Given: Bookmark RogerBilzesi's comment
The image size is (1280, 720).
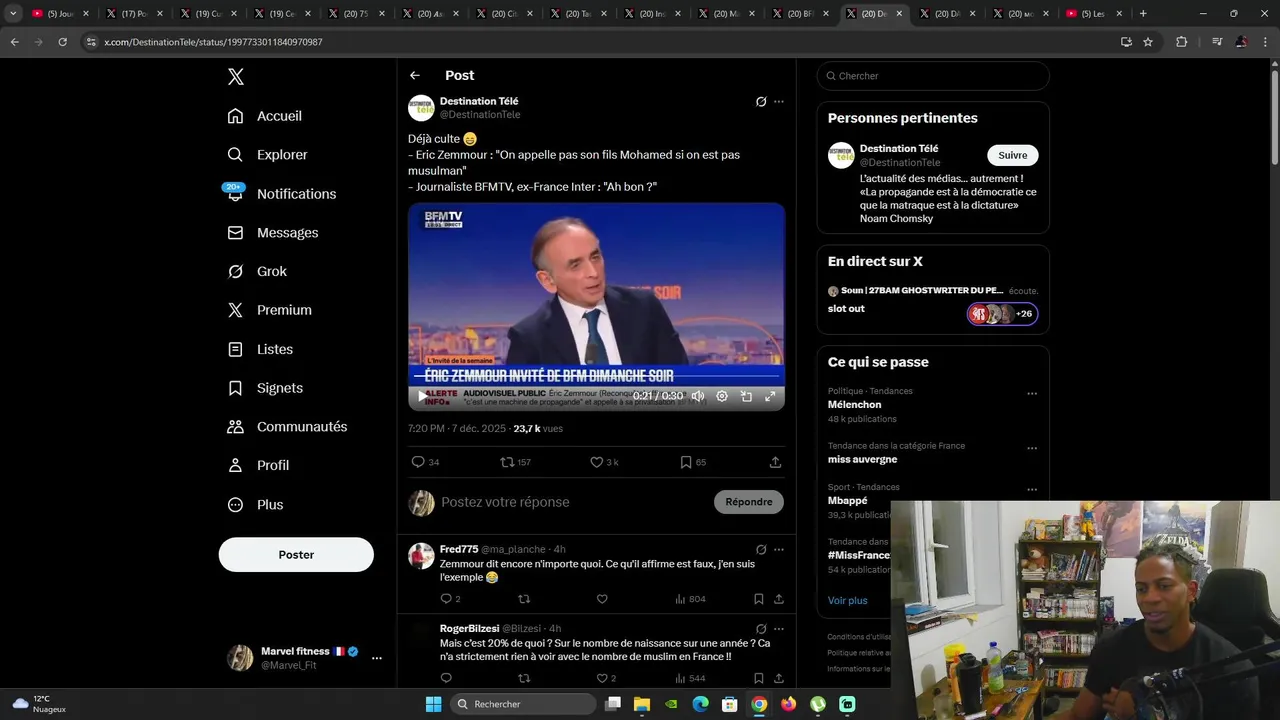Looking at the screenshot, I should coord(758,678).
